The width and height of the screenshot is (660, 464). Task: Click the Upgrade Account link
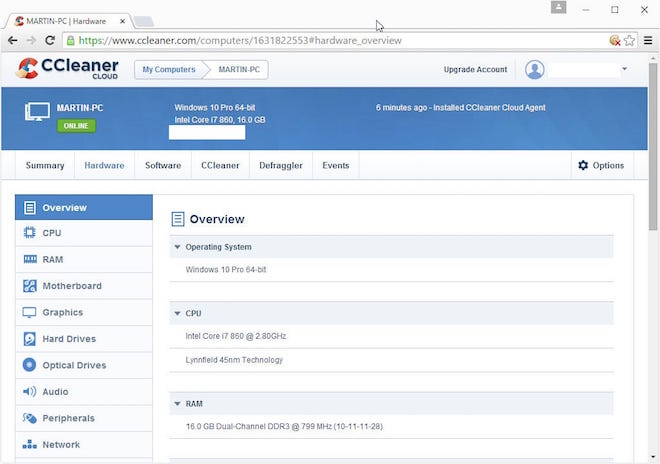point(475,69)
